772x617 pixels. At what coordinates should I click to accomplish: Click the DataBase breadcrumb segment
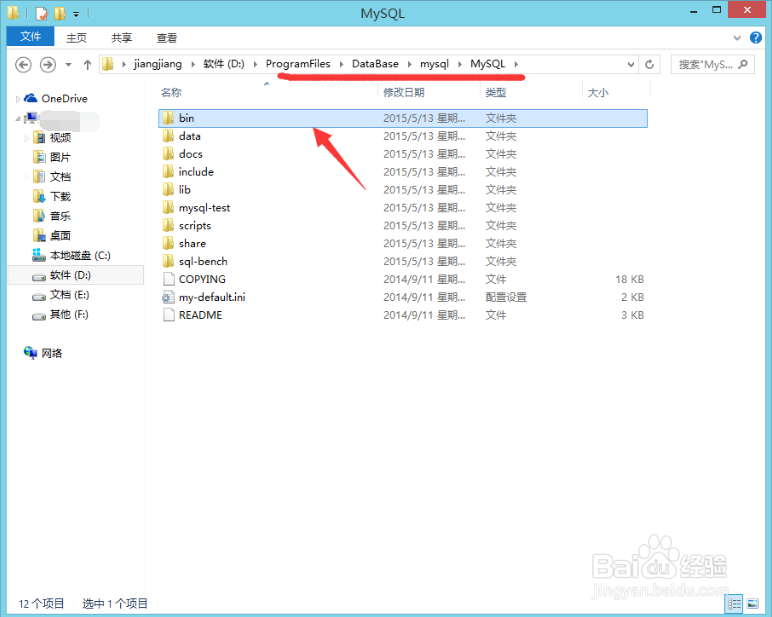[375, 64]
